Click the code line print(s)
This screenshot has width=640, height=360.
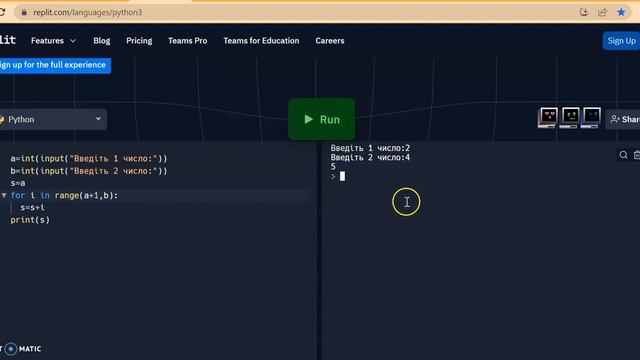click(x=30, y=220)
